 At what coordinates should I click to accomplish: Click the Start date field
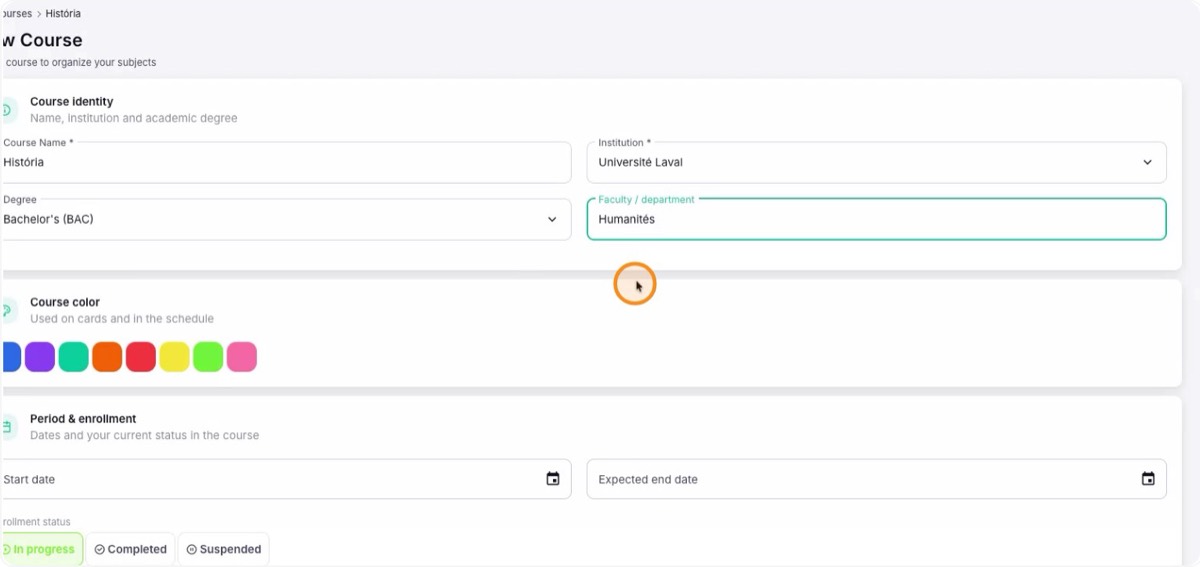(x=285, y=479)
